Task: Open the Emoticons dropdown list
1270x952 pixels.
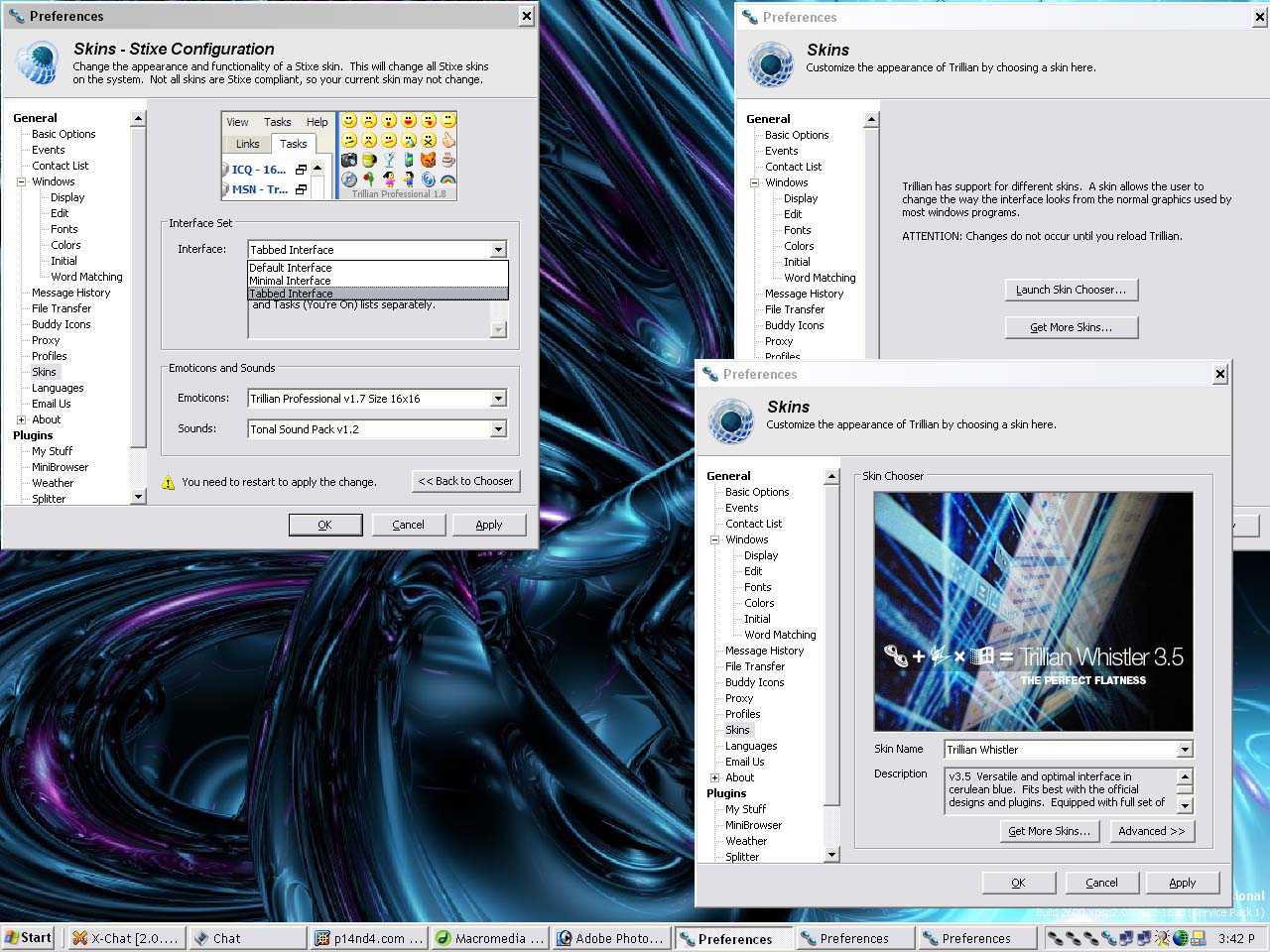Action: pyautogui.click(x=498, y=399)
